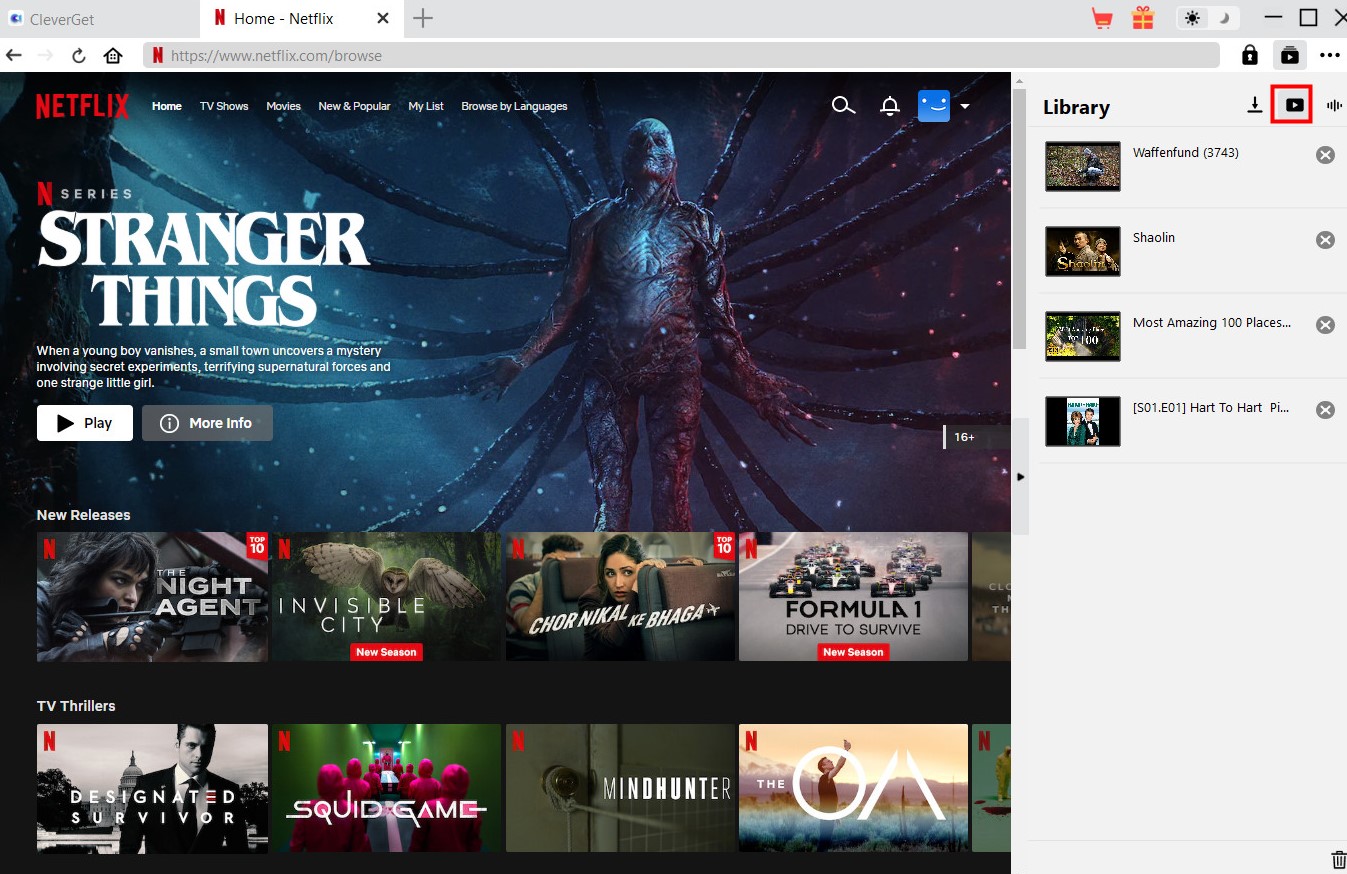Click the Netflix search magnifier icon
Viewport: 1347px width, 874px height.
[843, 106]
